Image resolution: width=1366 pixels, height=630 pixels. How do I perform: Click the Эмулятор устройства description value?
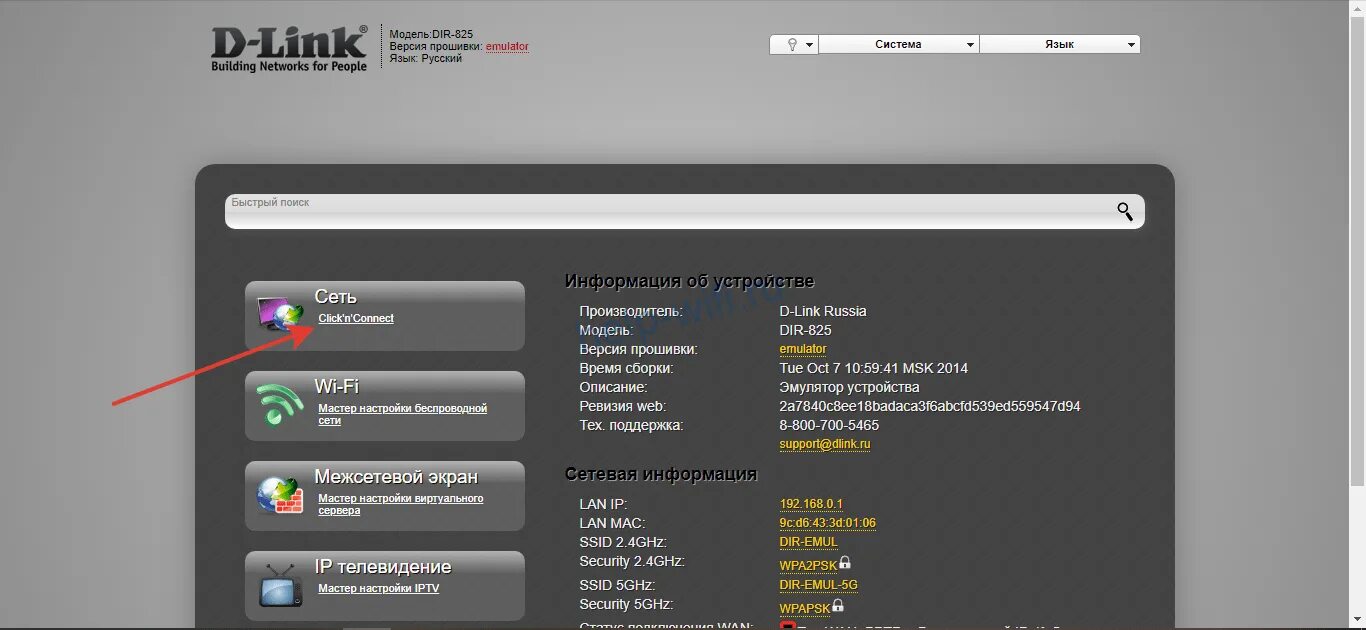[850, 387]
